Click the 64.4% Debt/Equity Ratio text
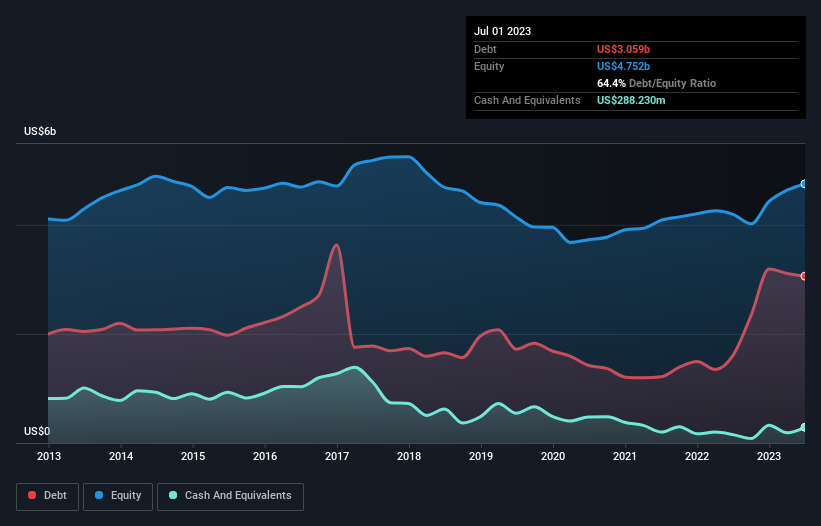Screen dimensions: 821x526 click(x=656, y=83)
